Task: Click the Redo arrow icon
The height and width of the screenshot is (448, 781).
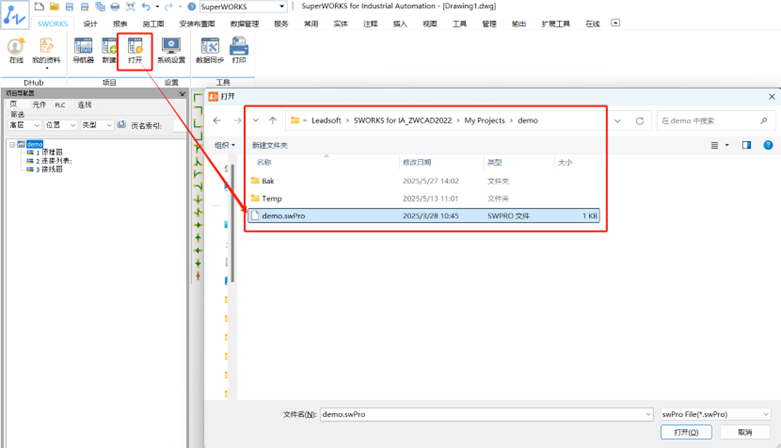Action: coord(169,6)
